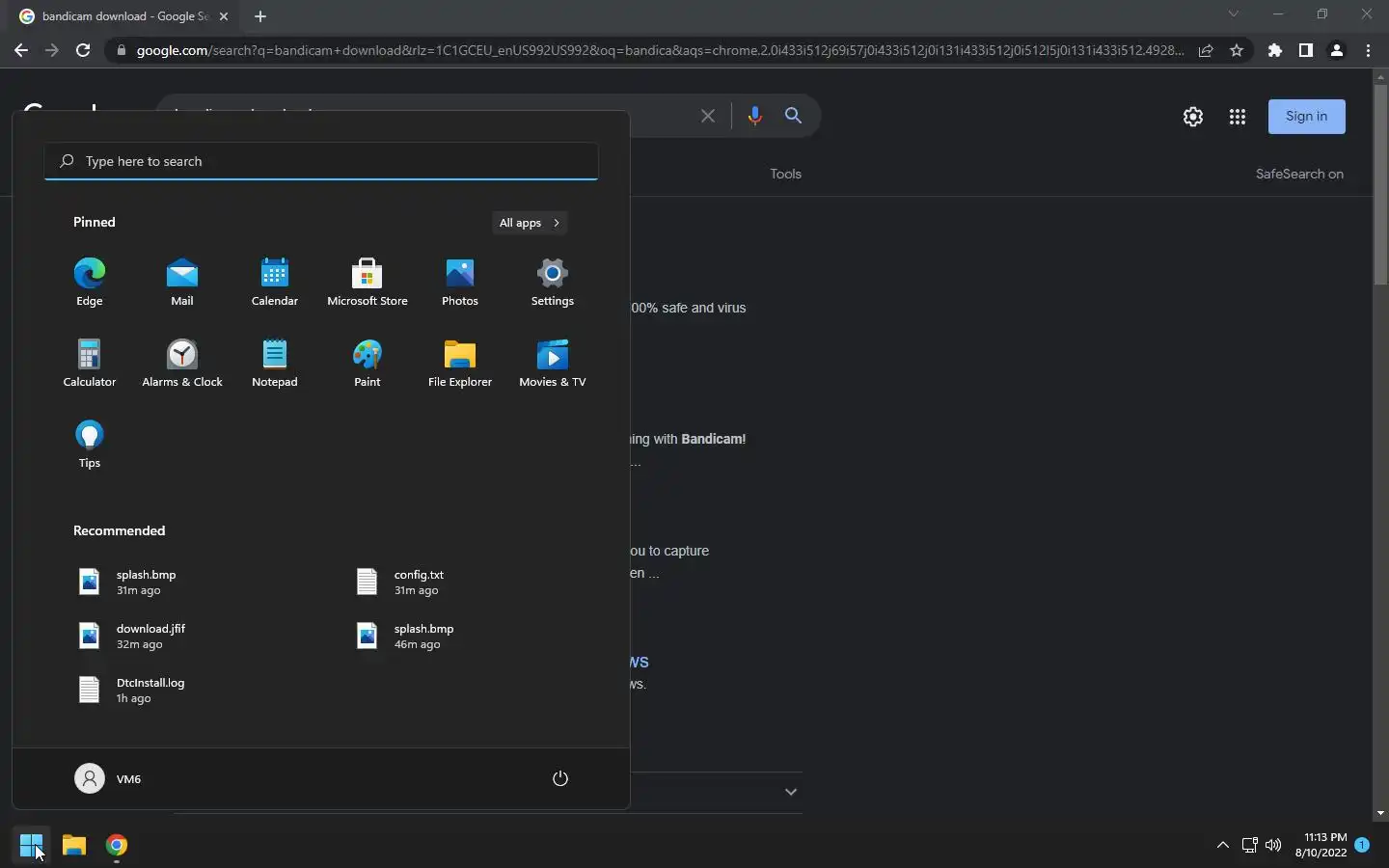Click the Windows Start button
Viewport: 1389px width, 868px height.
[31, 846]
